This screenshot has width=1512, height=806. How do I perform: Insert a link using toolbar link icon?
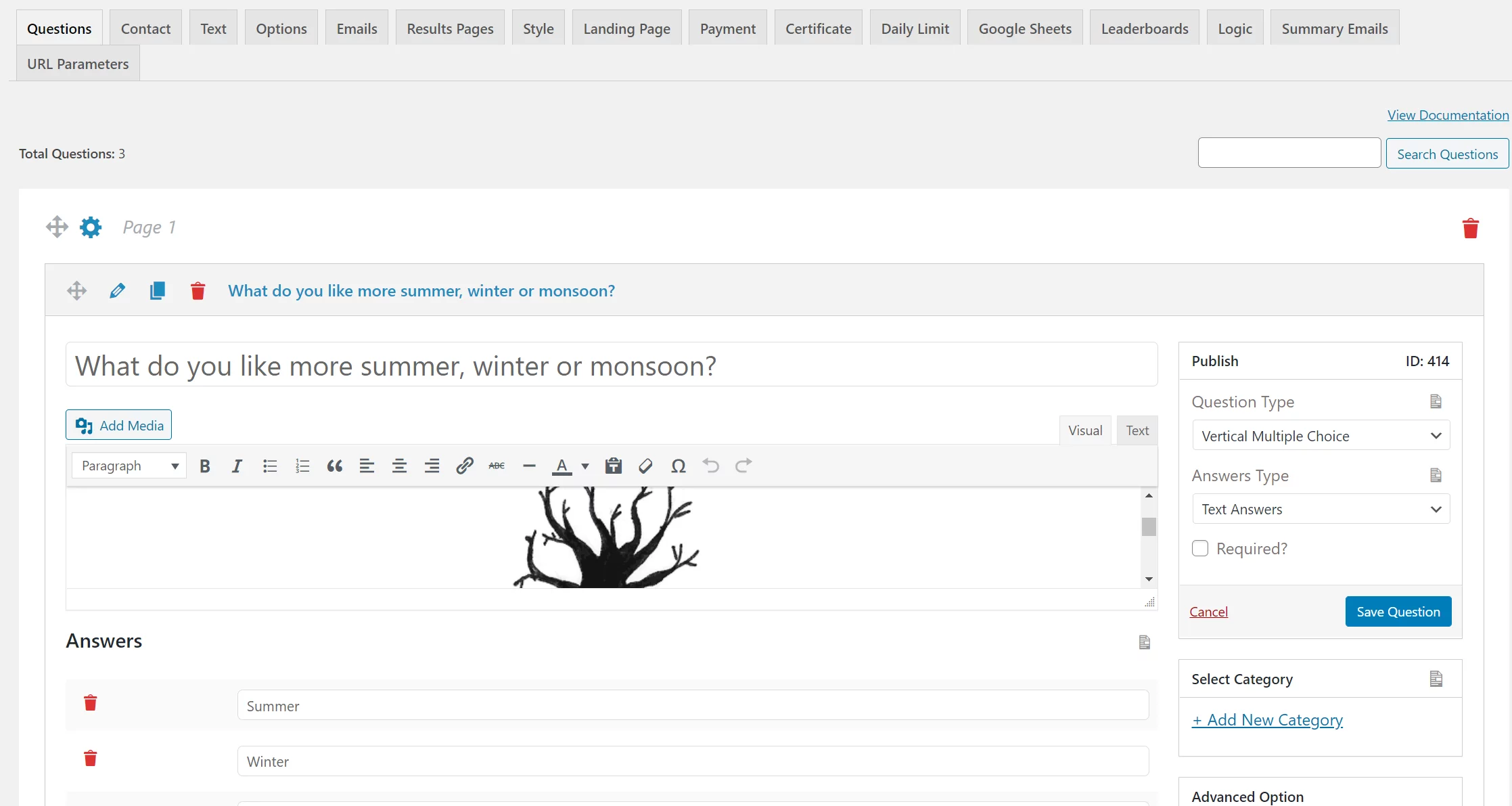pos(464,466)
